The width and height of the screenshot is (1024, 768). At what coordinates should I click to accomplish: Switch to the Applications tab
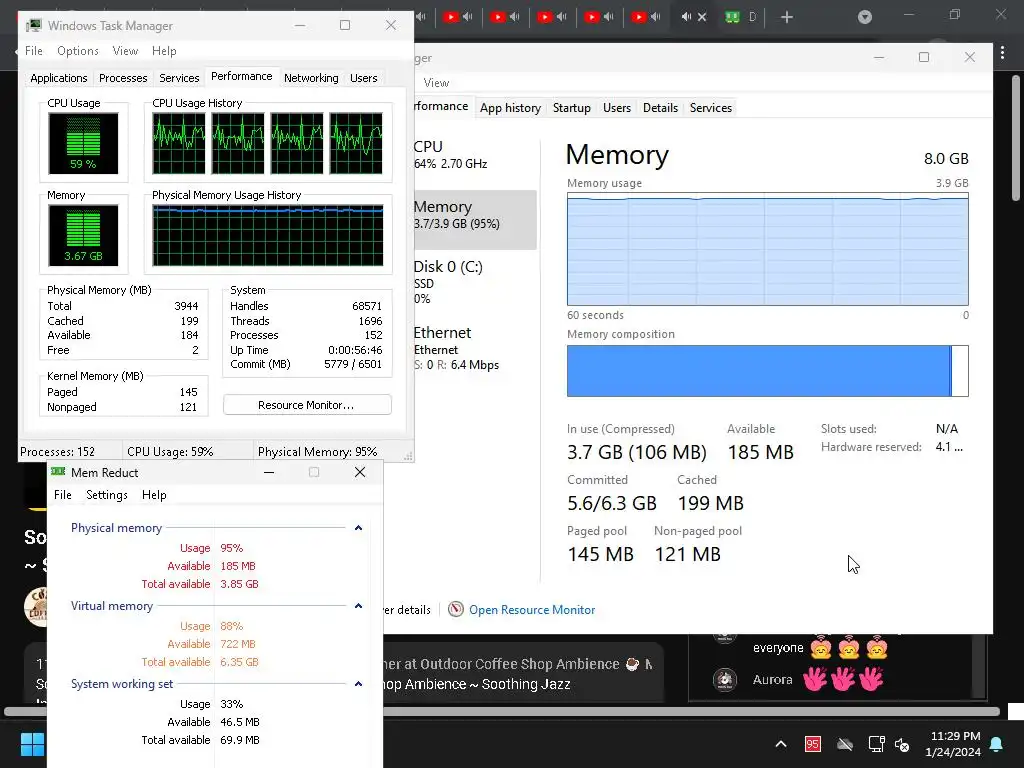[x=59, y=78]
